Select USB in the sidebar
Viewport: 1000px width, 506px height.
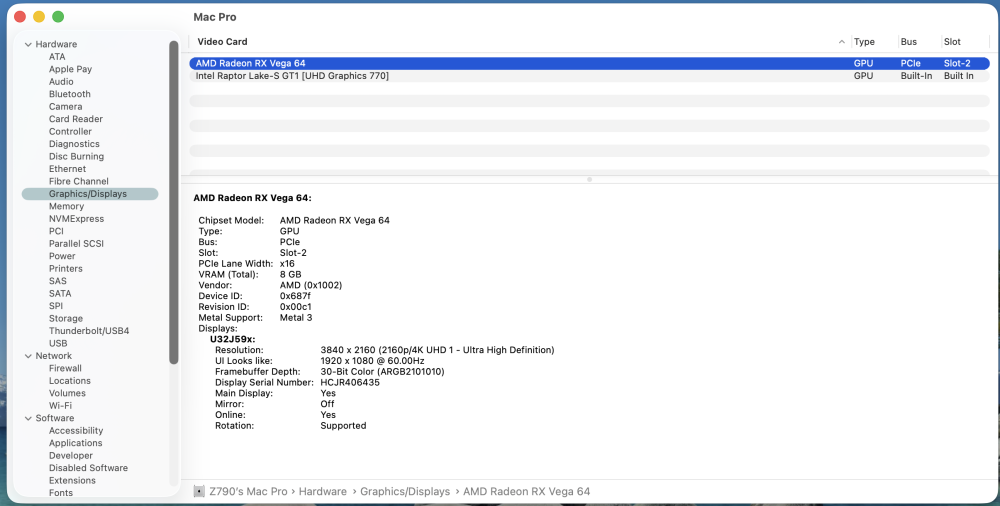pos(57,343)
